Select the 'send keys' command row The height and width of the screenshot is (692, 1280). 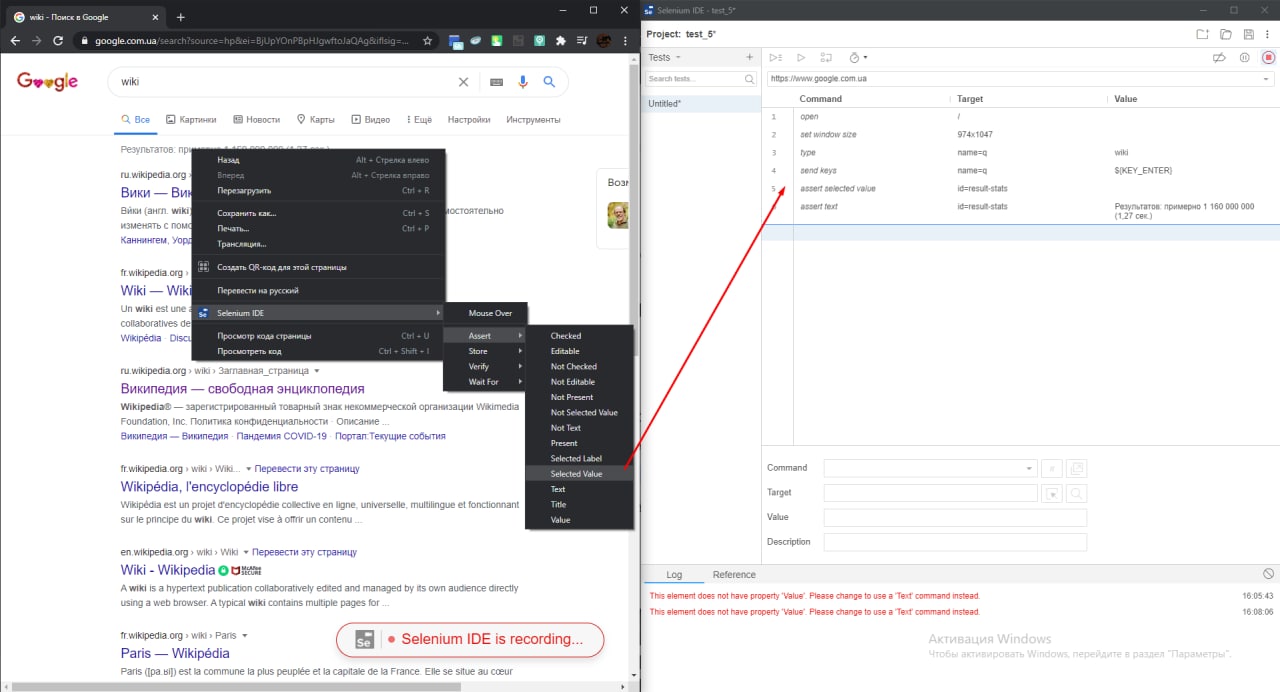point(1021,171)
